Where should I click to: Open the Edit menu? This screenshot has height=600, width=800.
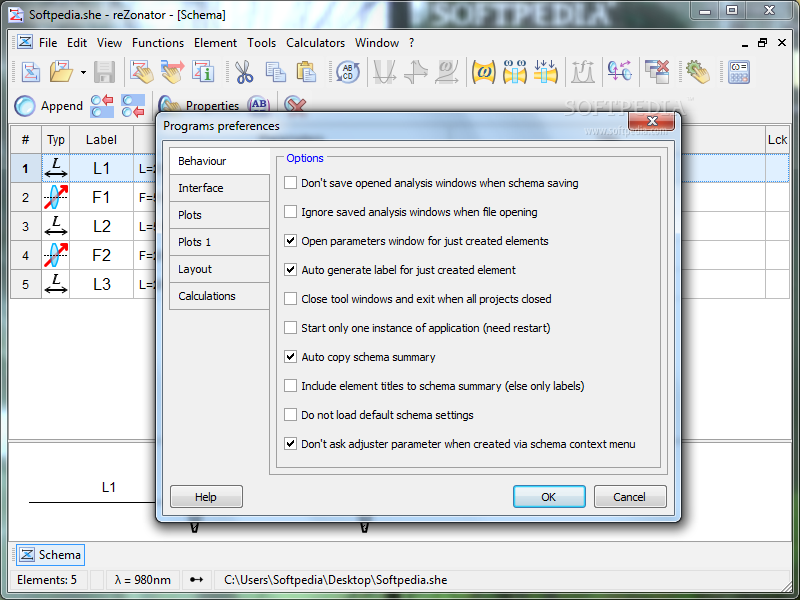(77, 43)
